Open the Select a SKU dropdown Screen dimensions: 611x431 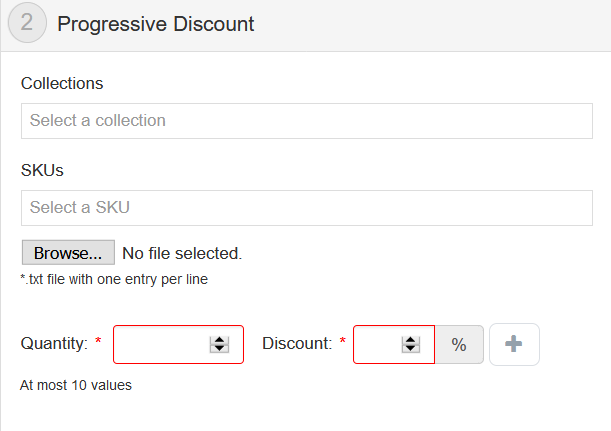pyautogui.click(x=306, y=208)
